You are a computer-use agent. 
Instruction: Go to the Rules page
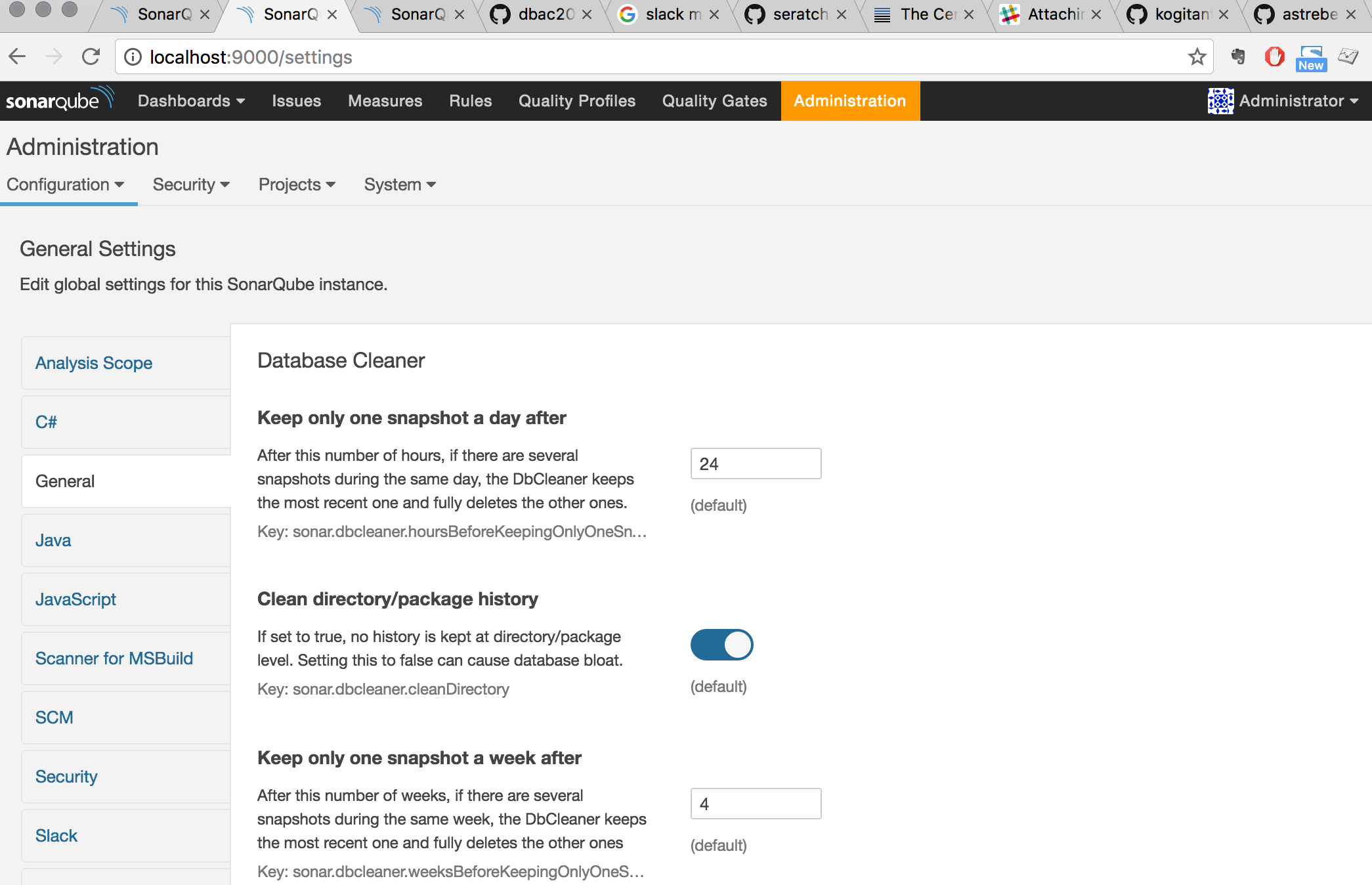click(470, 100)
